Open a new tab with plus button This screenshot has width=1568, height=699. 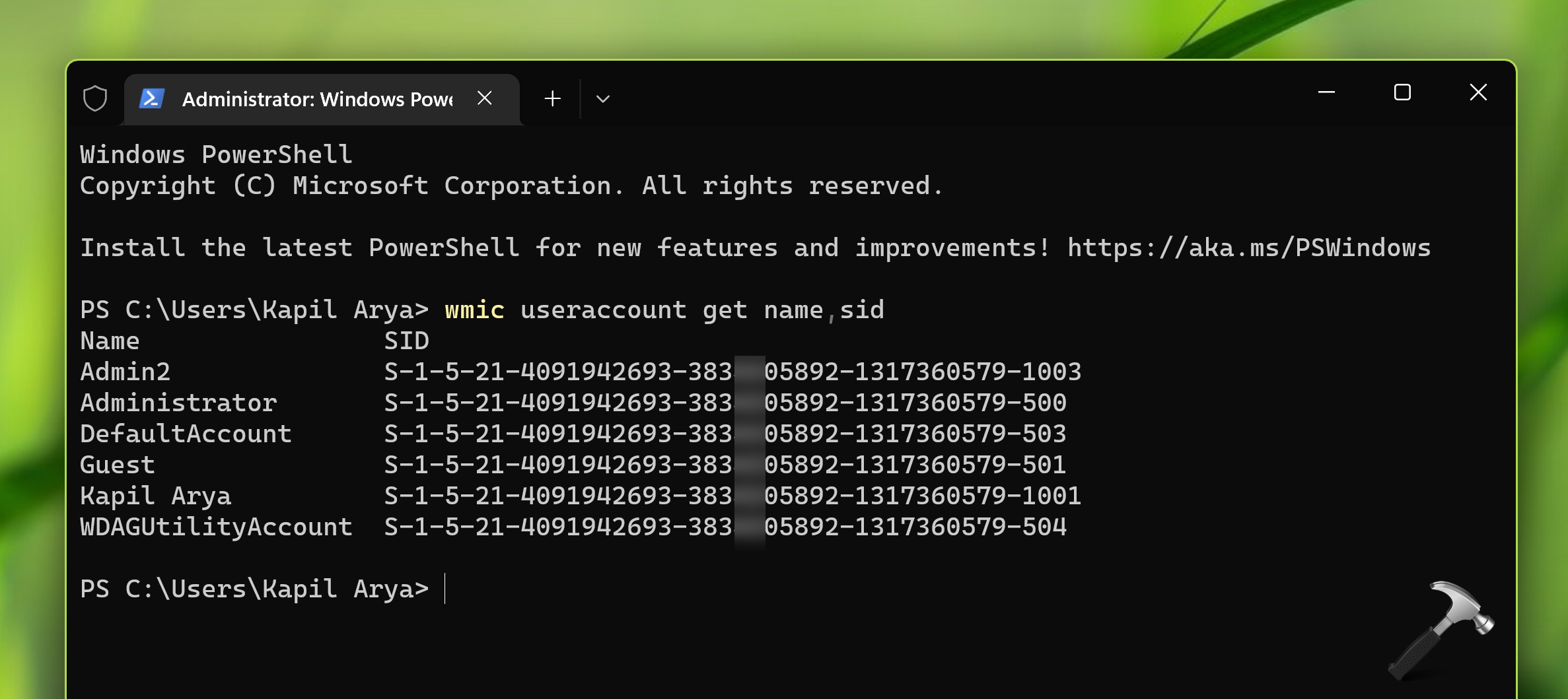point(553,99)
